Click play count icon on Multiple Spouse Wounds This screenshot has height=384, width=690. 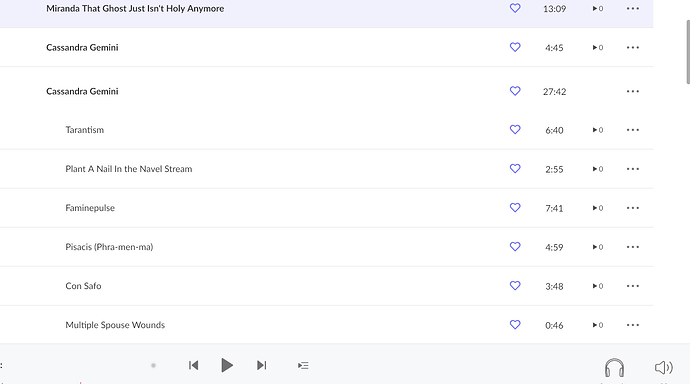(598, 325)
